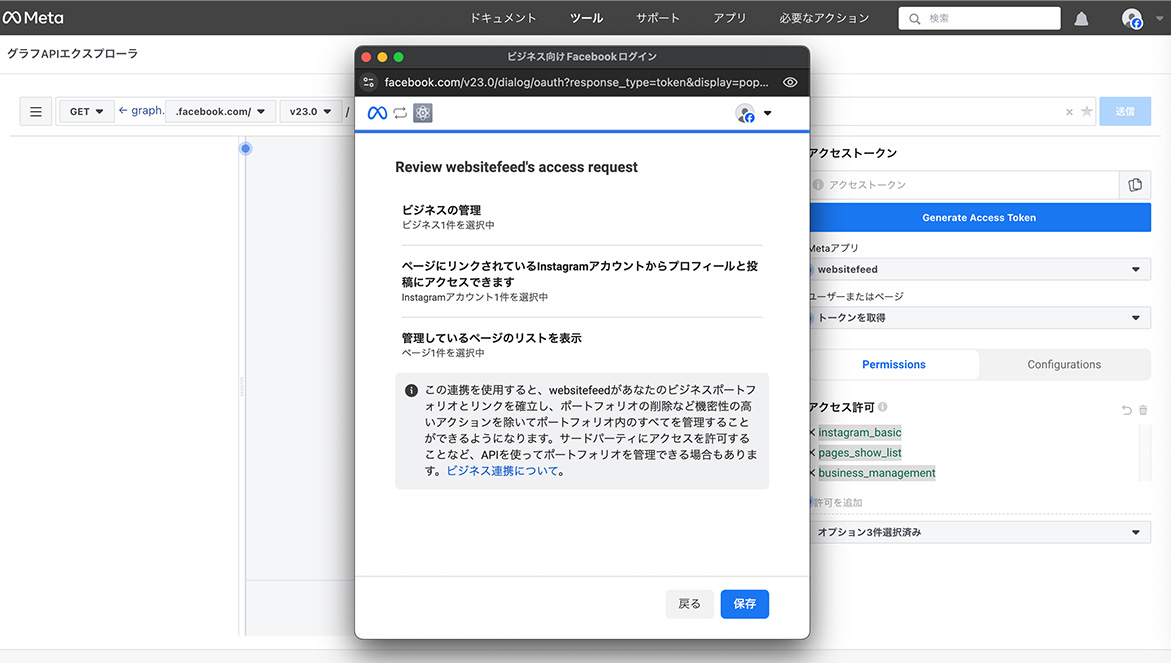Click the Meta logo in the login popup

click(377, 113)
